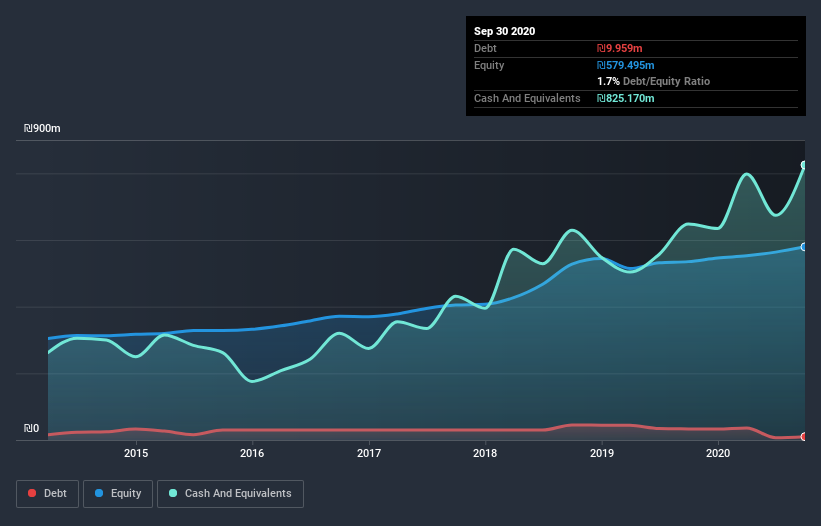Click the ₪9.959m debt value
Viewport: 821px width, 526px height.
tap(619, 48)
